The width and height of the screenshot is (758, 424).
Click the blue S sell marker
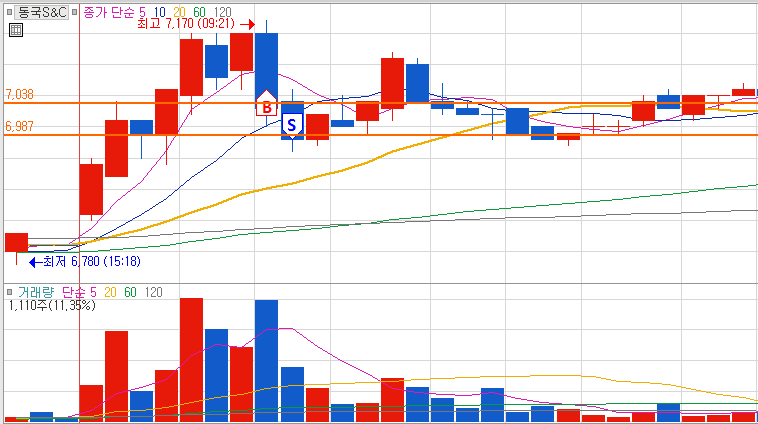coord(292,126)
